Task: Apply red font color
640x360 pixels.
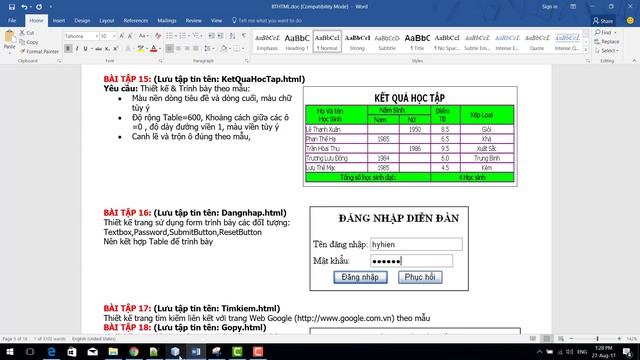Action: (x=153, y=49)
